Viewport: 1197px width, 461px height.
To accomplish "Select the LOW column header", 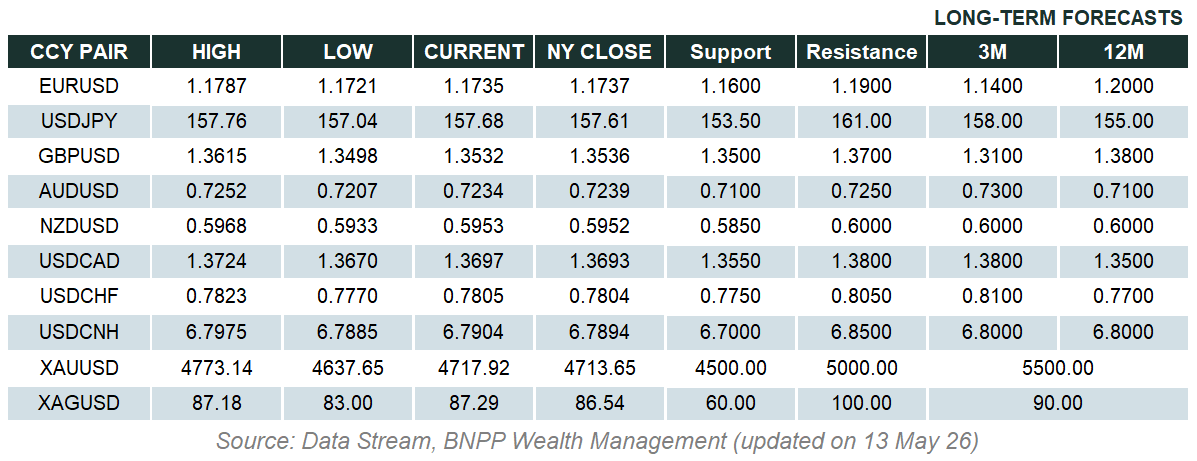I will [347, 51].
